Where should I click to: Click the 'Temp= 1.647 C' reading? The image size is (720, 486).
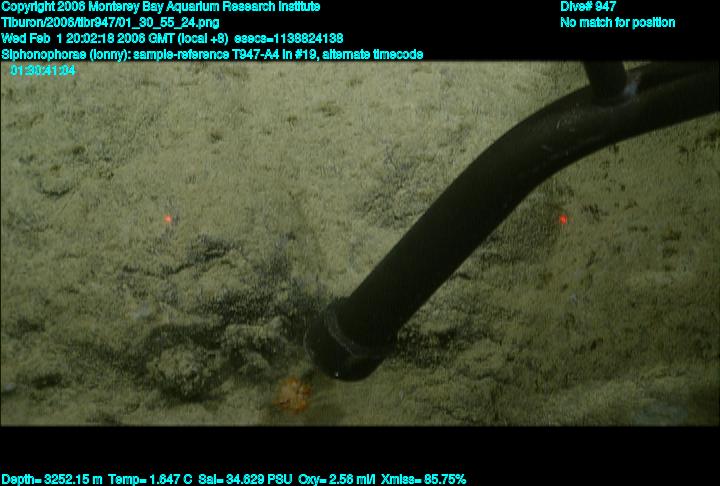(x=150, y=480)
